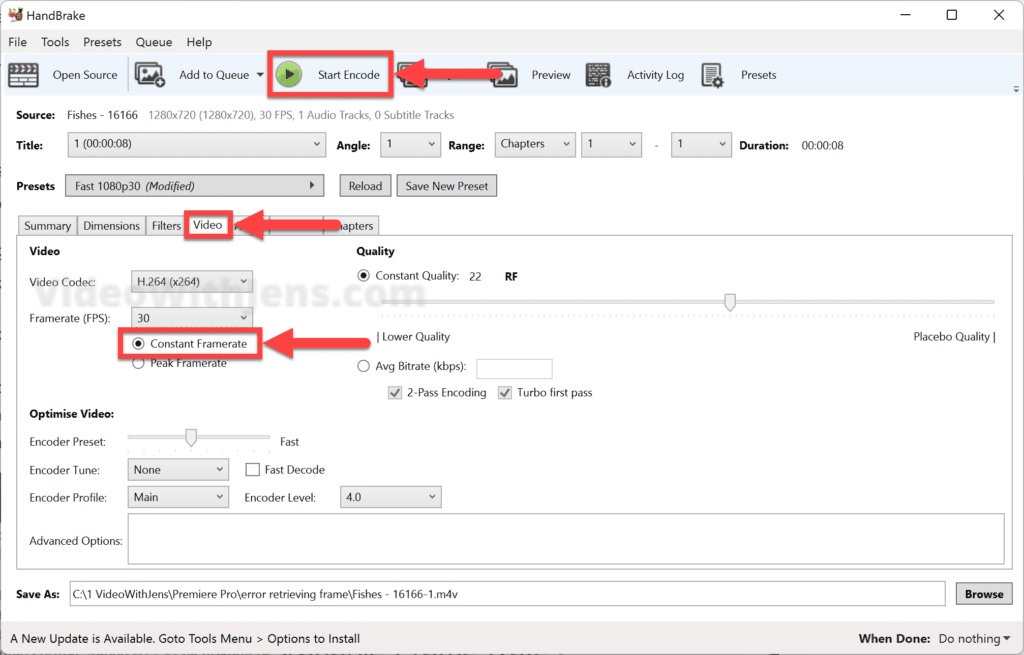
Task: Click the Encoder Preset value "Fast"
Action: 289,442
